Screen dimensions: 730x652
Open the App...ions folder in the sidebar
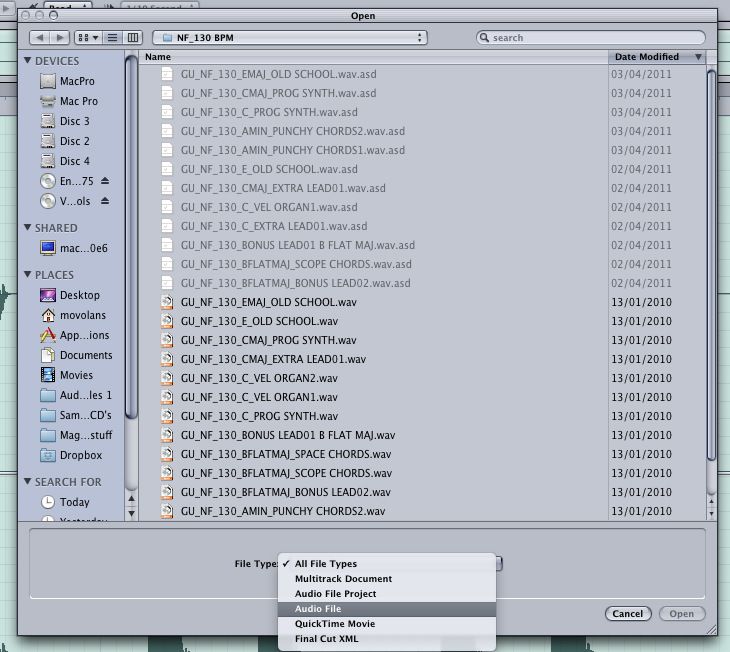coord(74,335)
